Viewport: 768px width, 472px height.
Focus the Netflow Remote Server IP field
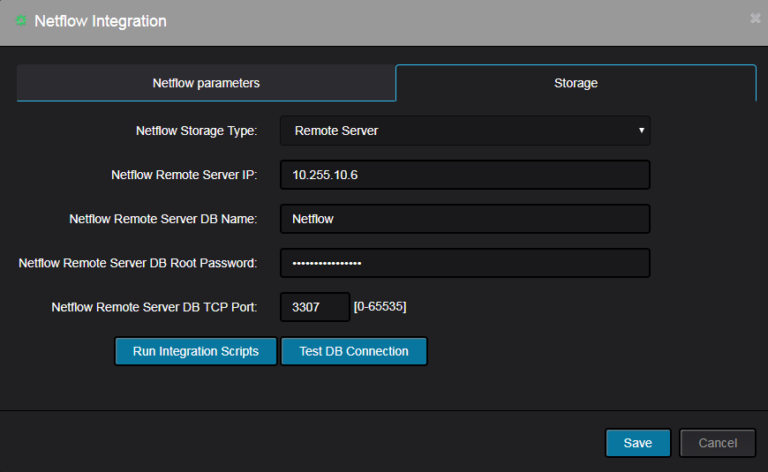point(465,175)
